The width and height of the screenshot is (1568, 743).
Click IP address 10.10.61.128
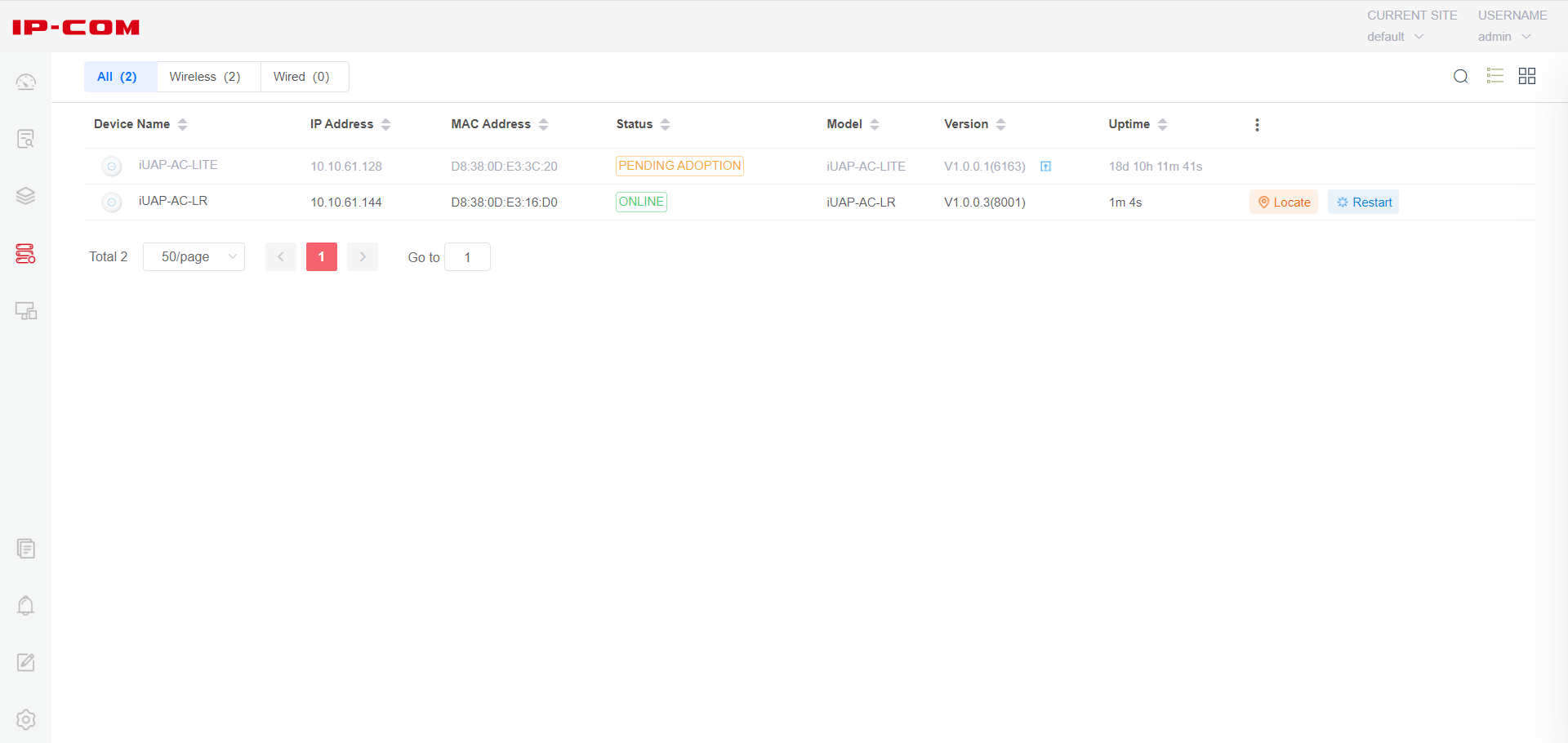coord(346,167)
